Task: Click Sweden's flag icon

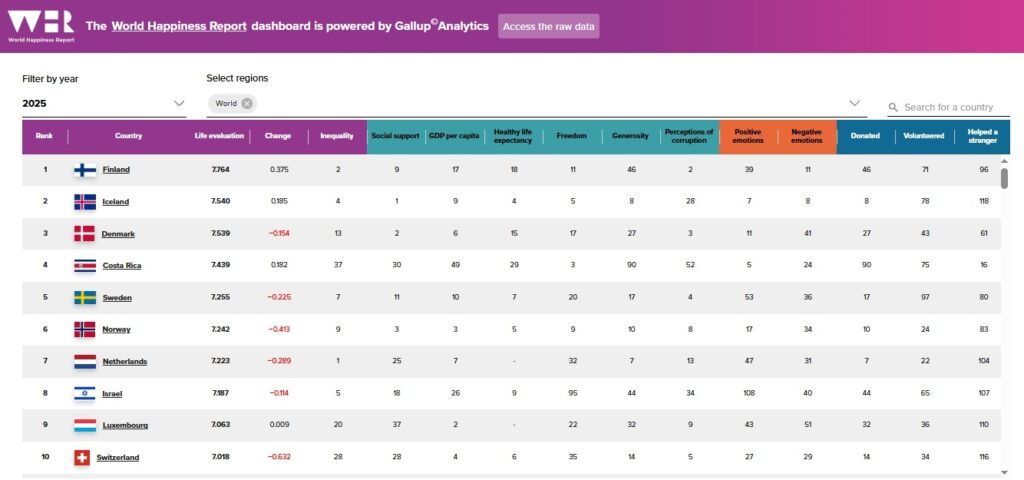Action: pos(85,298)
